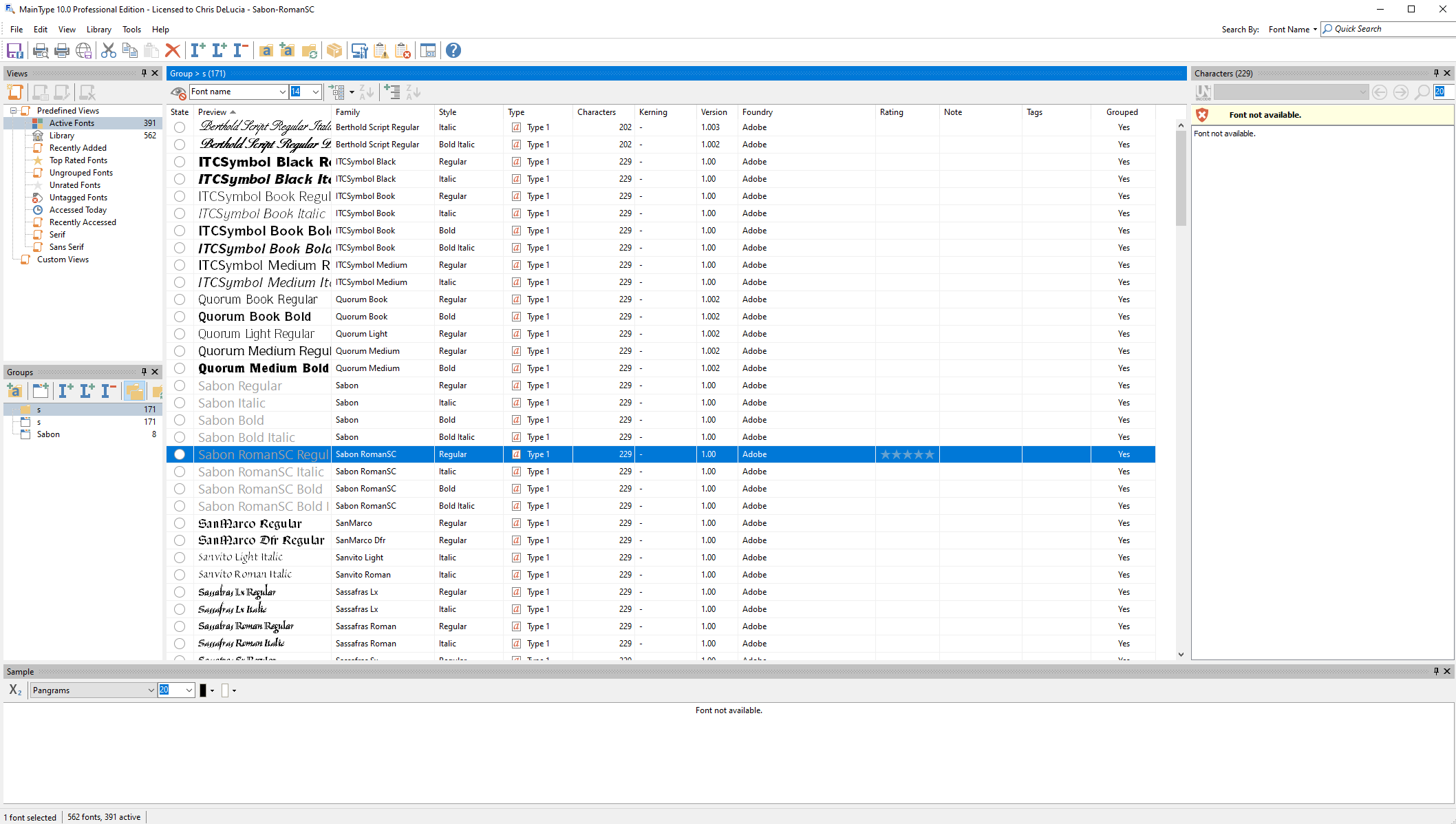
Task: Click the Add font folder icon in Groups panel
Action: (x=15, y=391)
